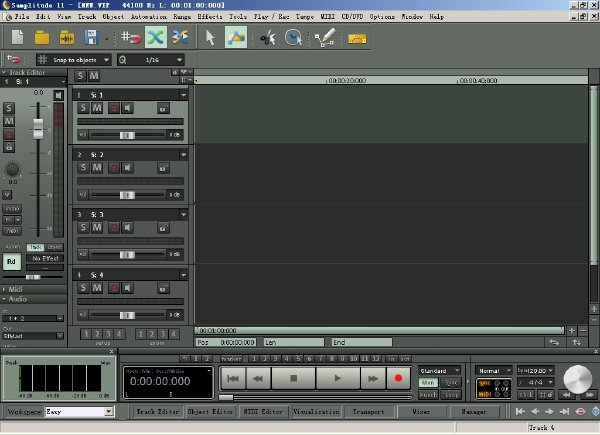Image resolution: width=600 pixels, height=435 pixels.
Task: Open the crossfade editor icon
Action: 180,37
